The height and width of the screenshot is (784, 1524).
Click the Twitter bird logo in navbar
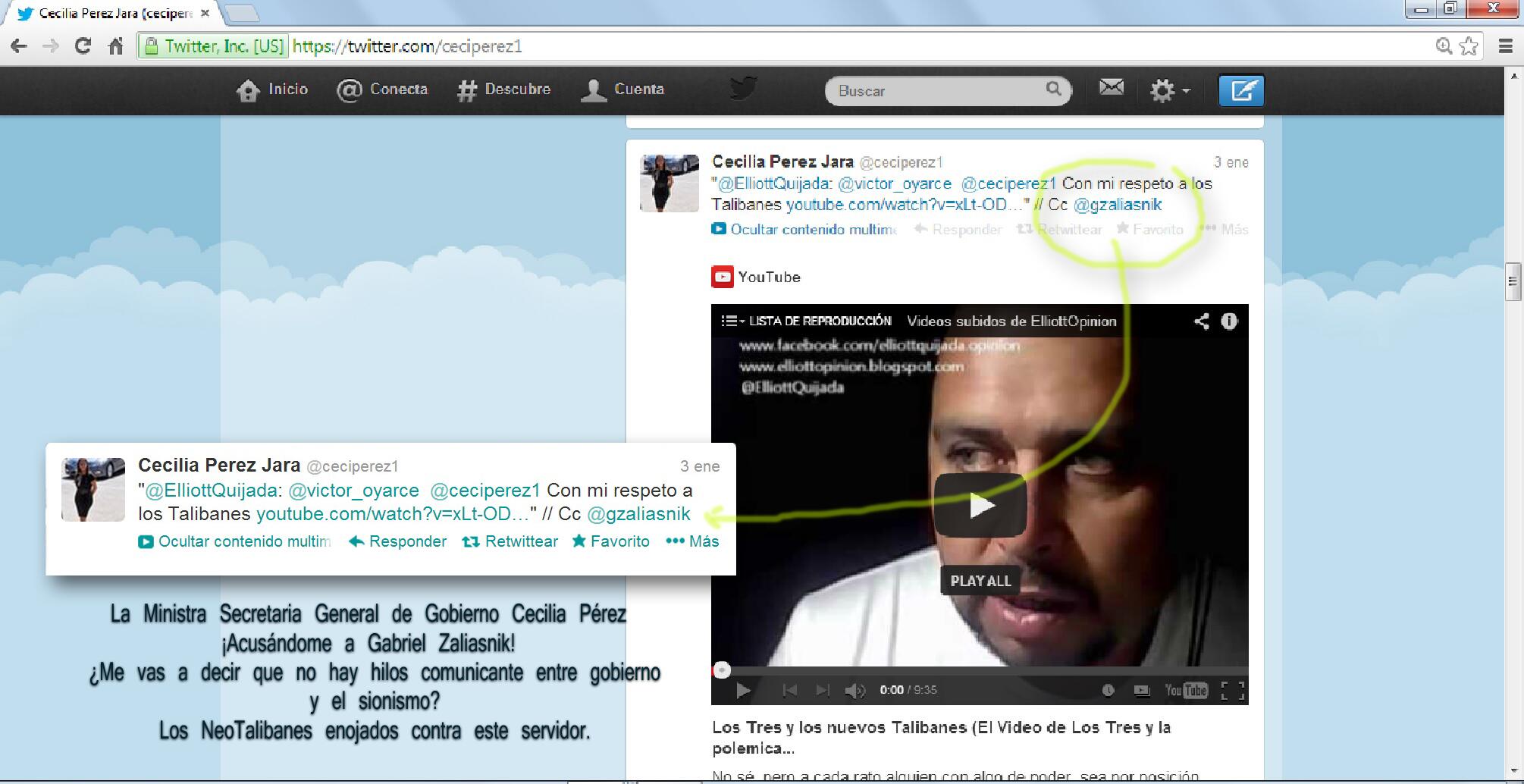point(743,88)
